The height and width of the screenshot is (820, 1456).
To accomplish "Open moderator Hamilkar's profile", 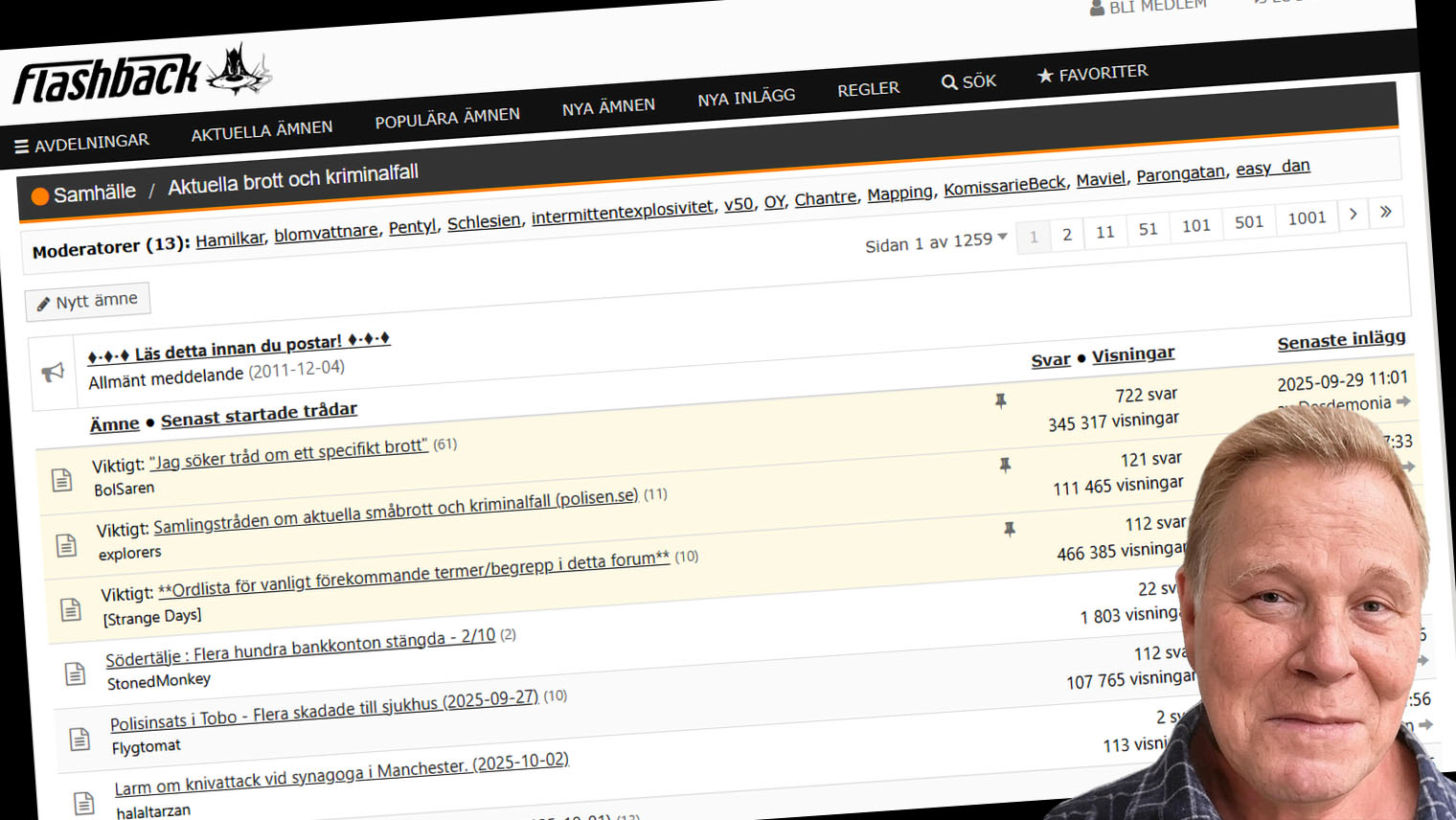I will point(229,239).
